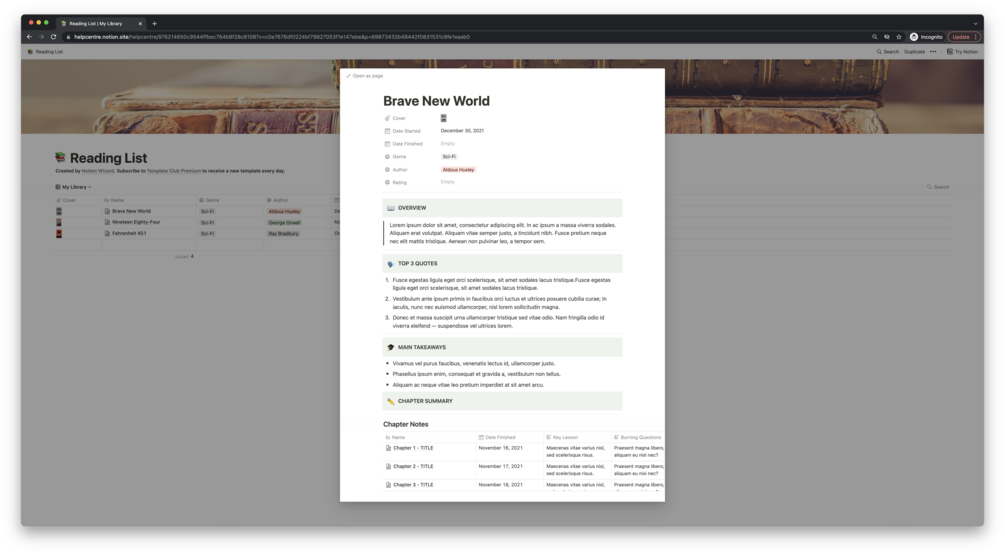Bookmark this page with the star icon
Viewport: 1005px width, 554px height.
pos(899,37)
